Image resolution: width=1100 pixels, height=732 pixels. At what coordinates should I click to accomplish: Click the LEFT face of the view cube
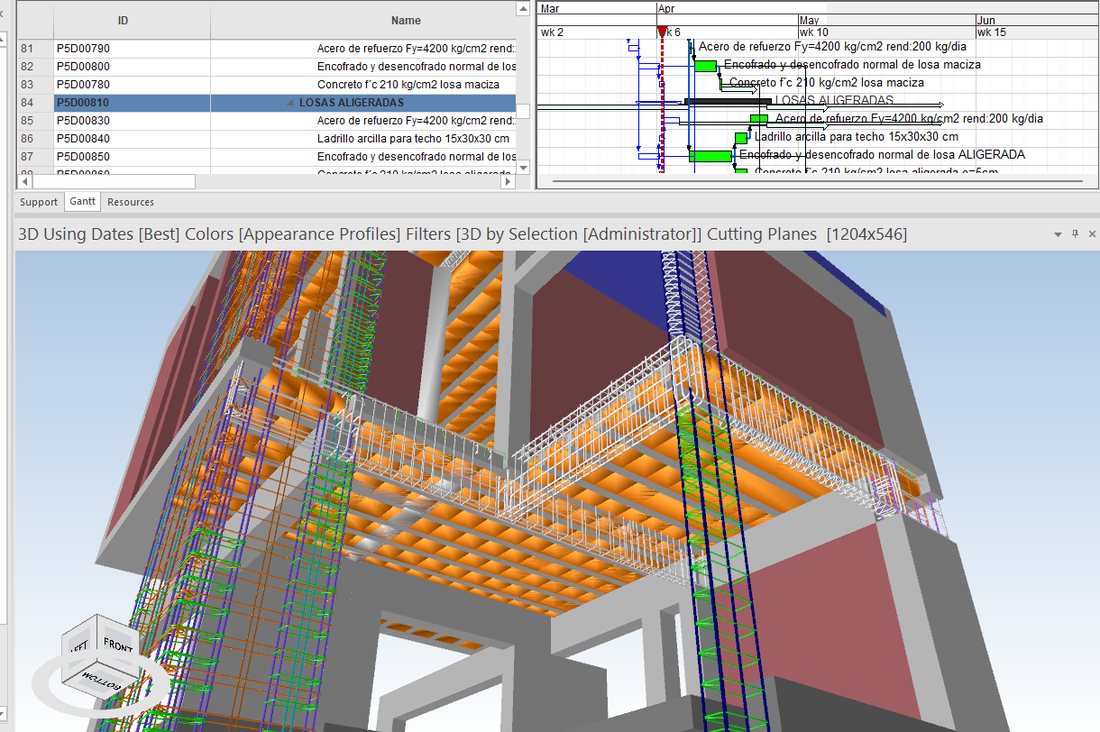pyautogui.click(x=79, y=647)
